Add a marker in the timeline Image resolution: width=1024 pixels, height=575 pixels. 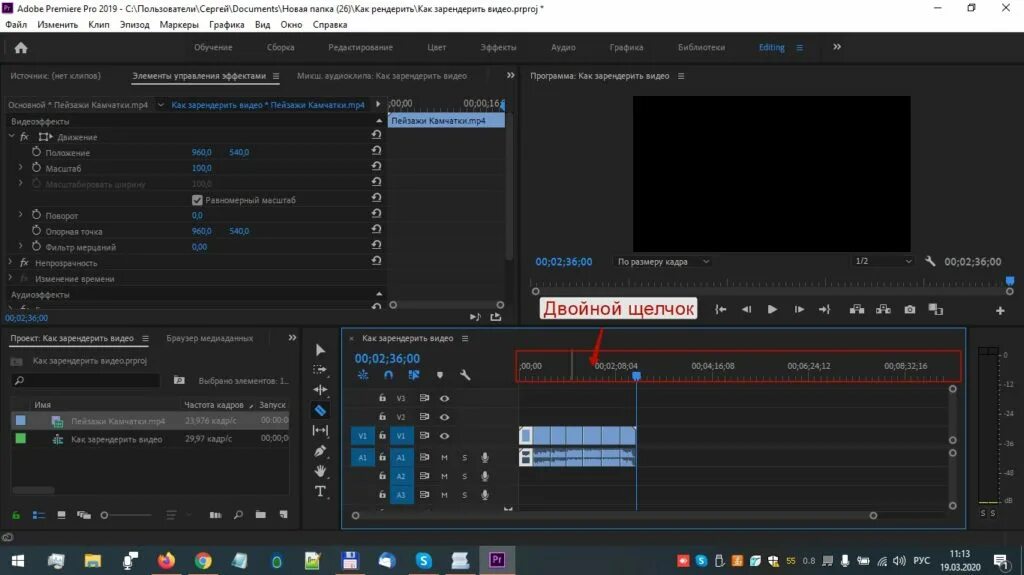pos(440,375)
